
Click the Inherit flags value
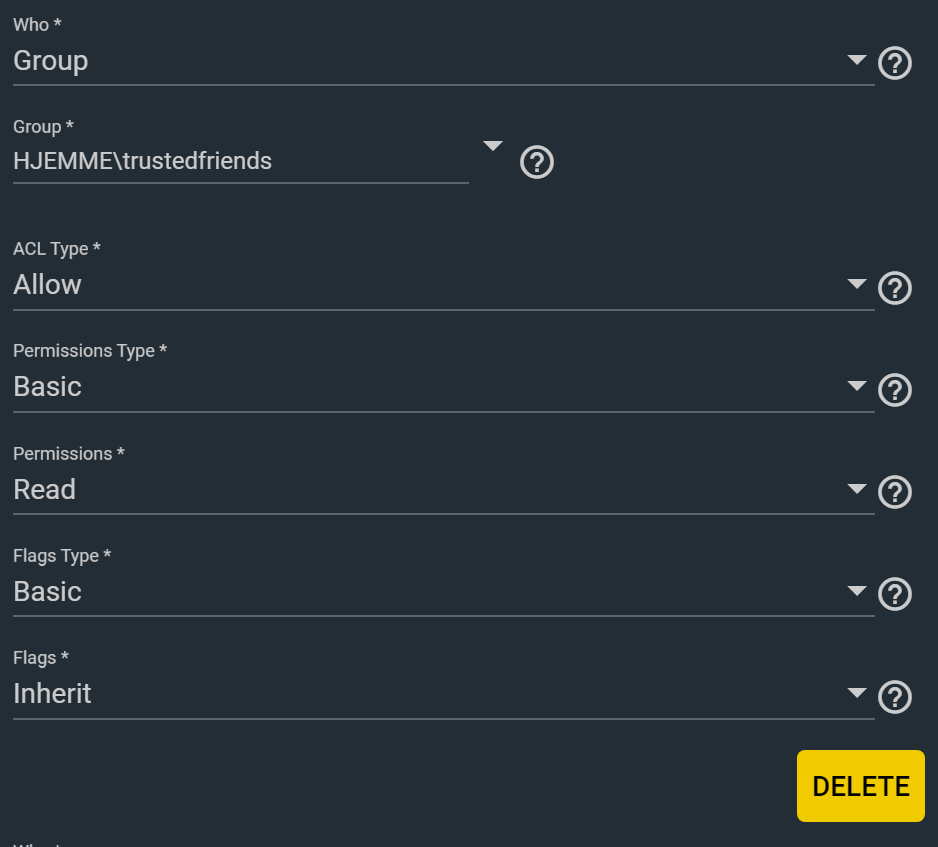pos(52,694)
